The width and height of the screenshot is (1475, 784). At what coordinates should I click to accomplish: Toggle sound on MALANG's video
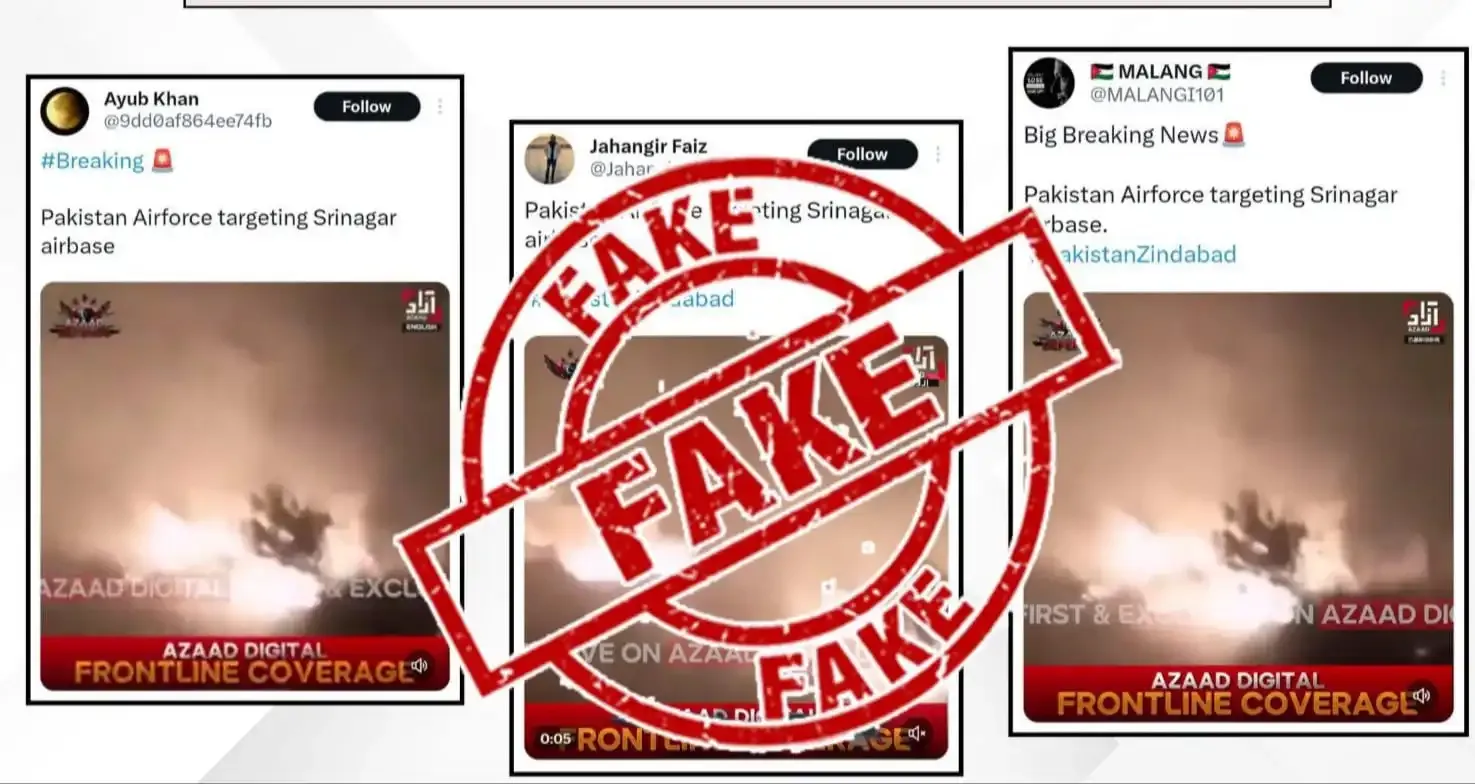click(1422, 695)
